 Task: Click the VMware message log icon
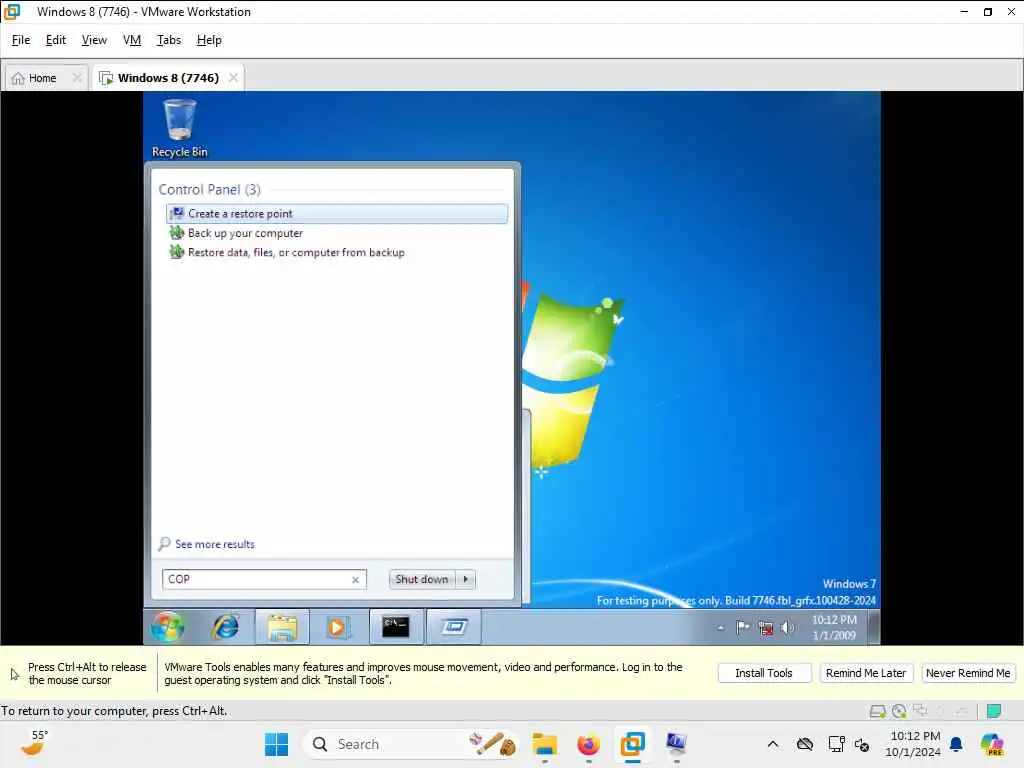tap(994, 711)
